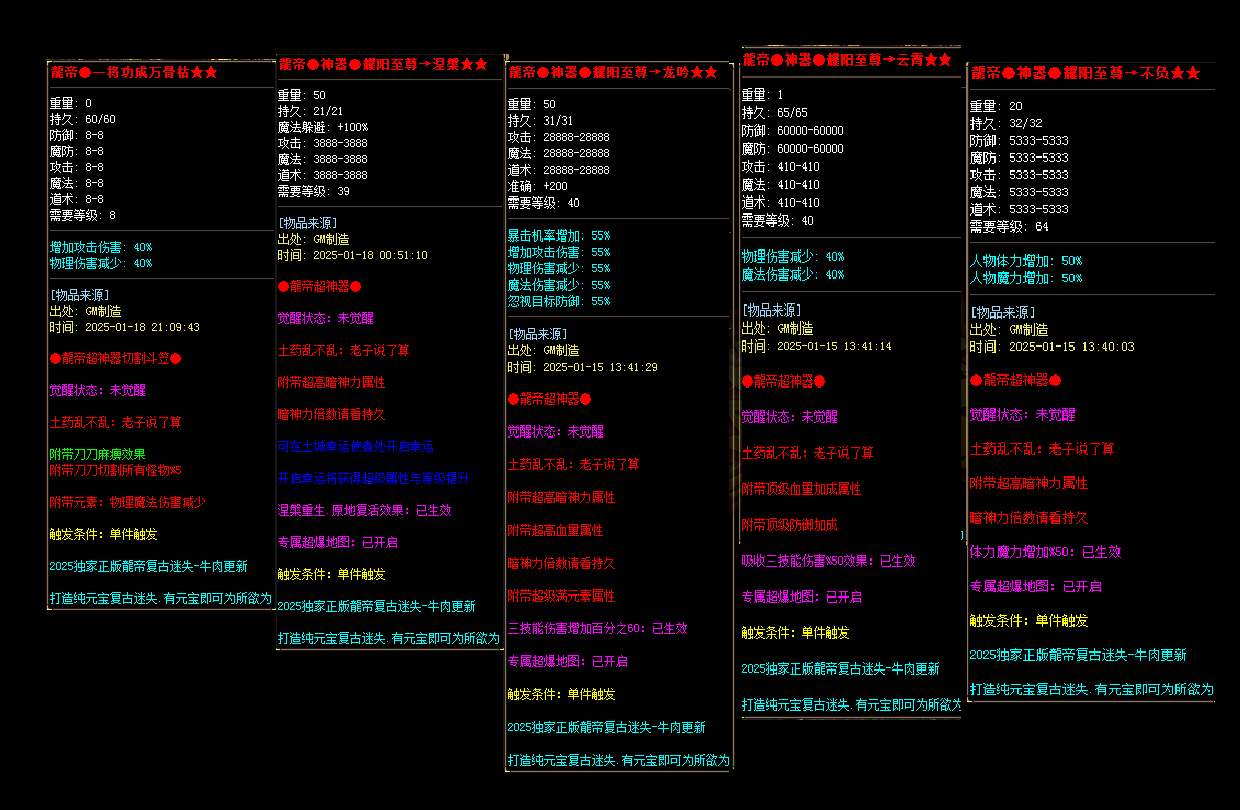Viewport: 1240px width, 810px height.
Task: Click the 人物魔力增加 50% attribute
Action: point(1025,278)
